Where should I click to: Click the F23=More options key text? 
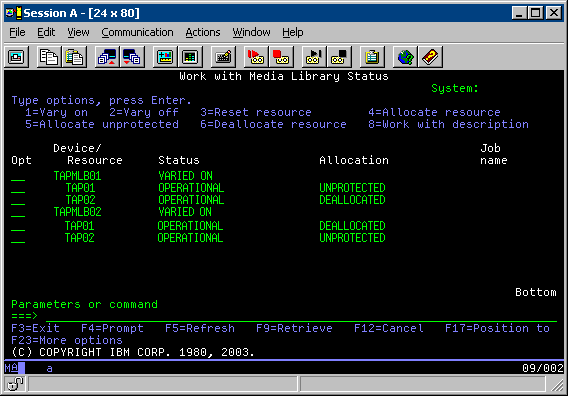[x=67, y=340]
